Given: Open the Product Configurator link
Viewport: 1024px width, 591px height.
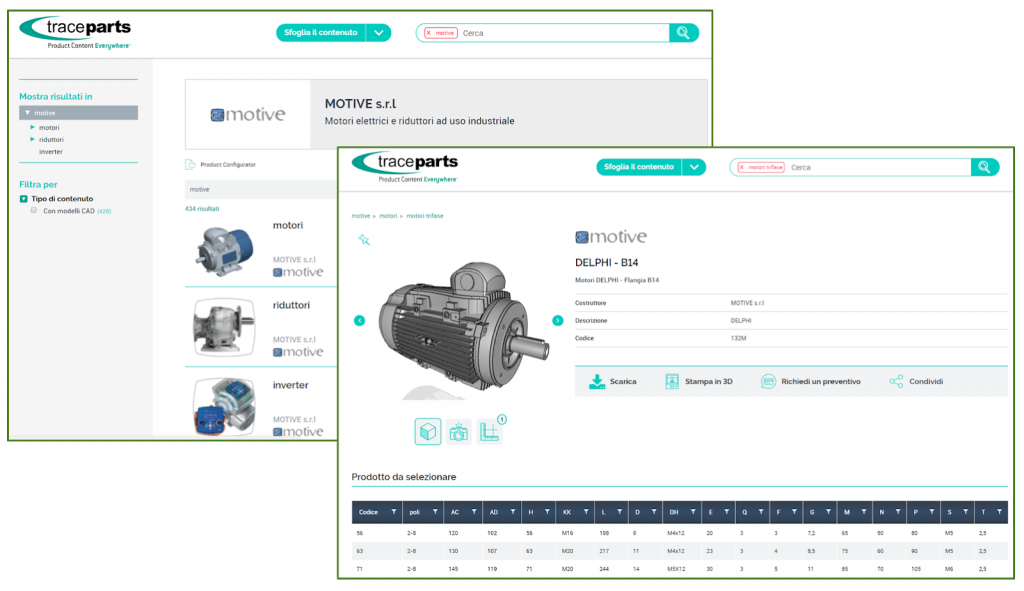Looking at the screenshot, I should [227, 164].
